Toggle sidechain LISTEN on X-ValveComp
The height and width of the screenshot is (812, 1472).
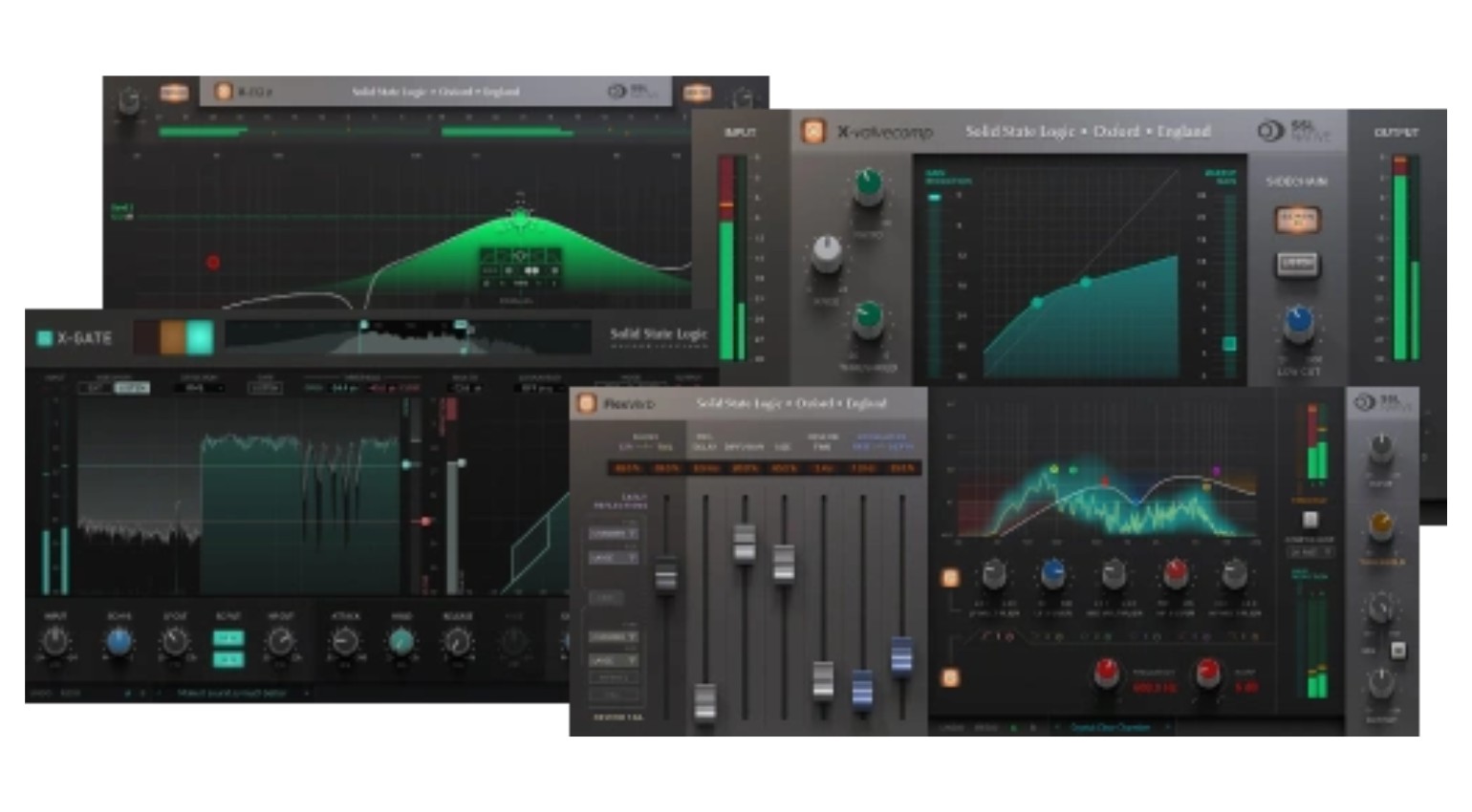click(1298, 265)
